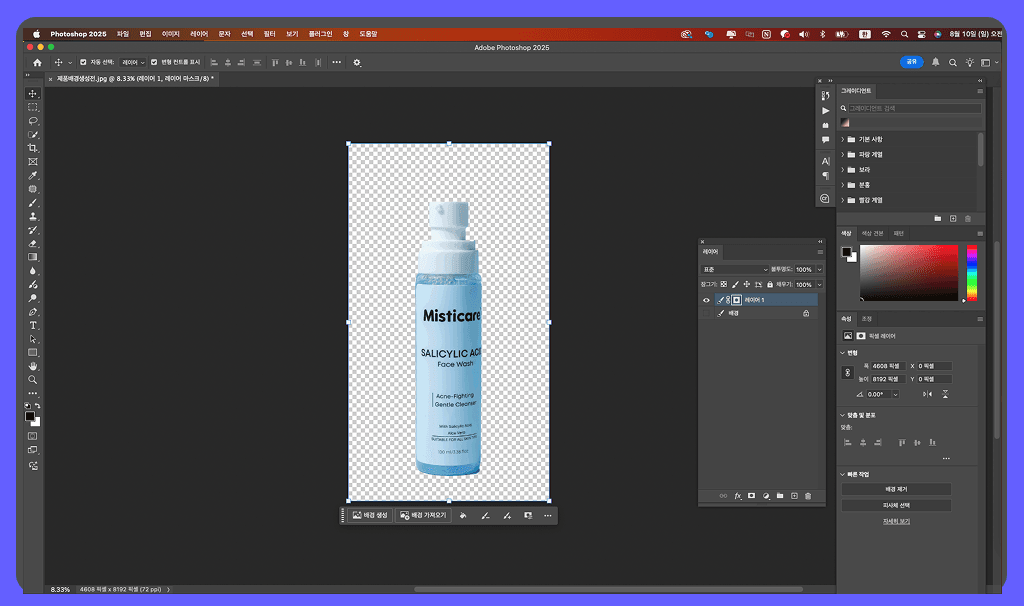Toggle 자동 선택 checkbox
This screenshot has width=1024, height=606.
click(x=83, y=63)
